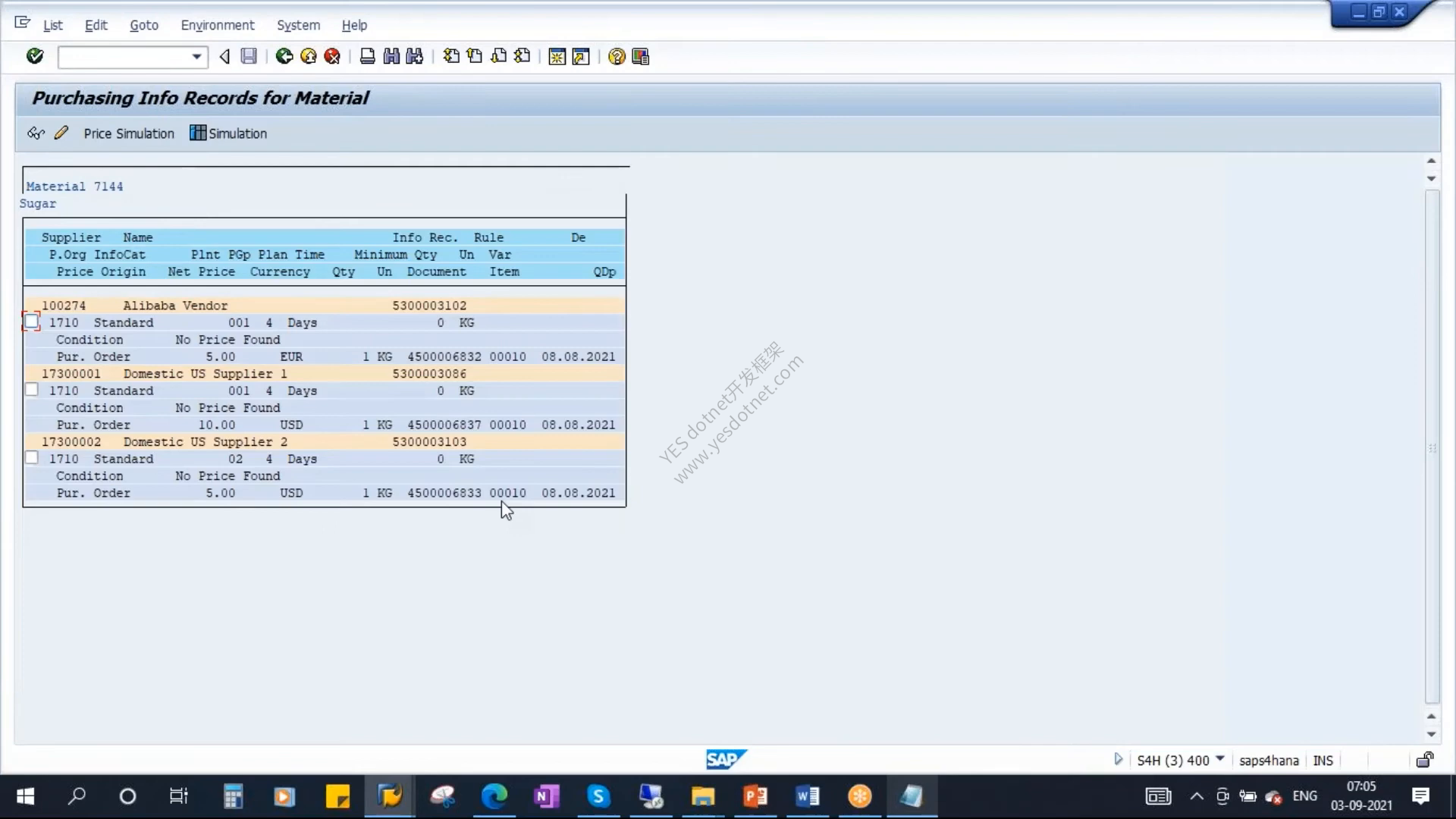Click the yellow Help question mark icon
1456x819 pixels.
click(617, 57)
